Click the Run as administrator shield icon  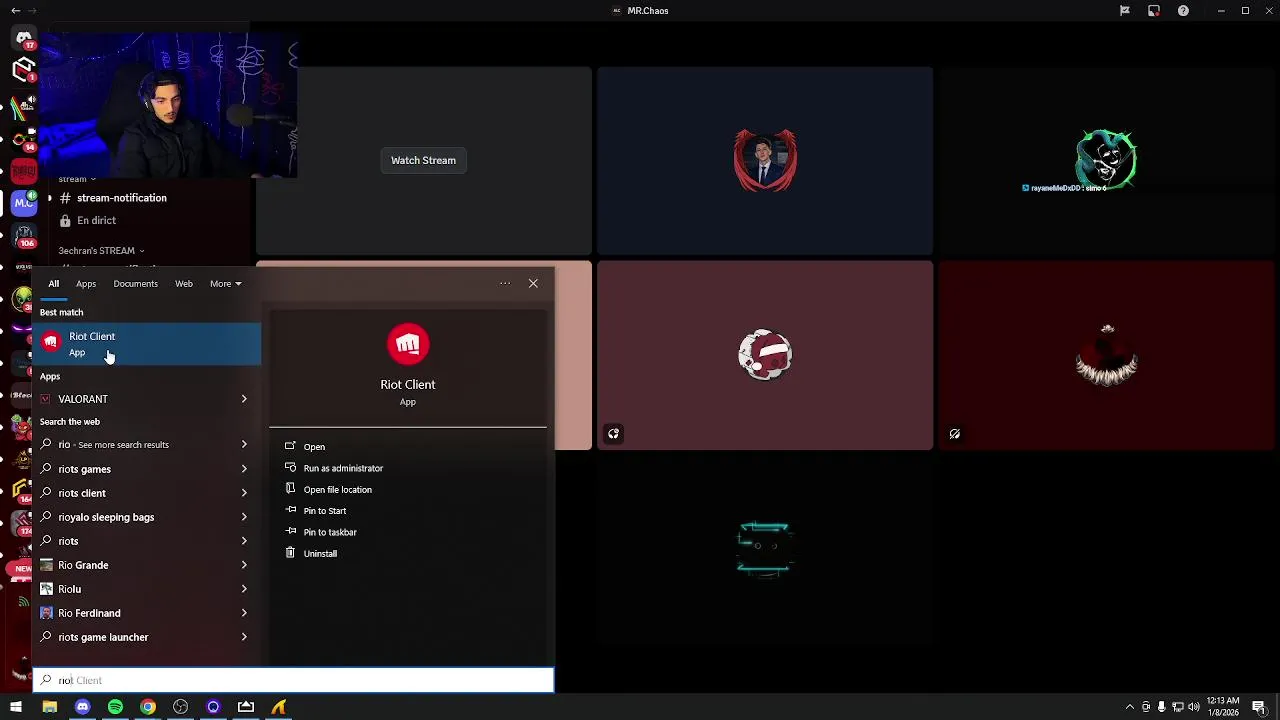[290, 467]
